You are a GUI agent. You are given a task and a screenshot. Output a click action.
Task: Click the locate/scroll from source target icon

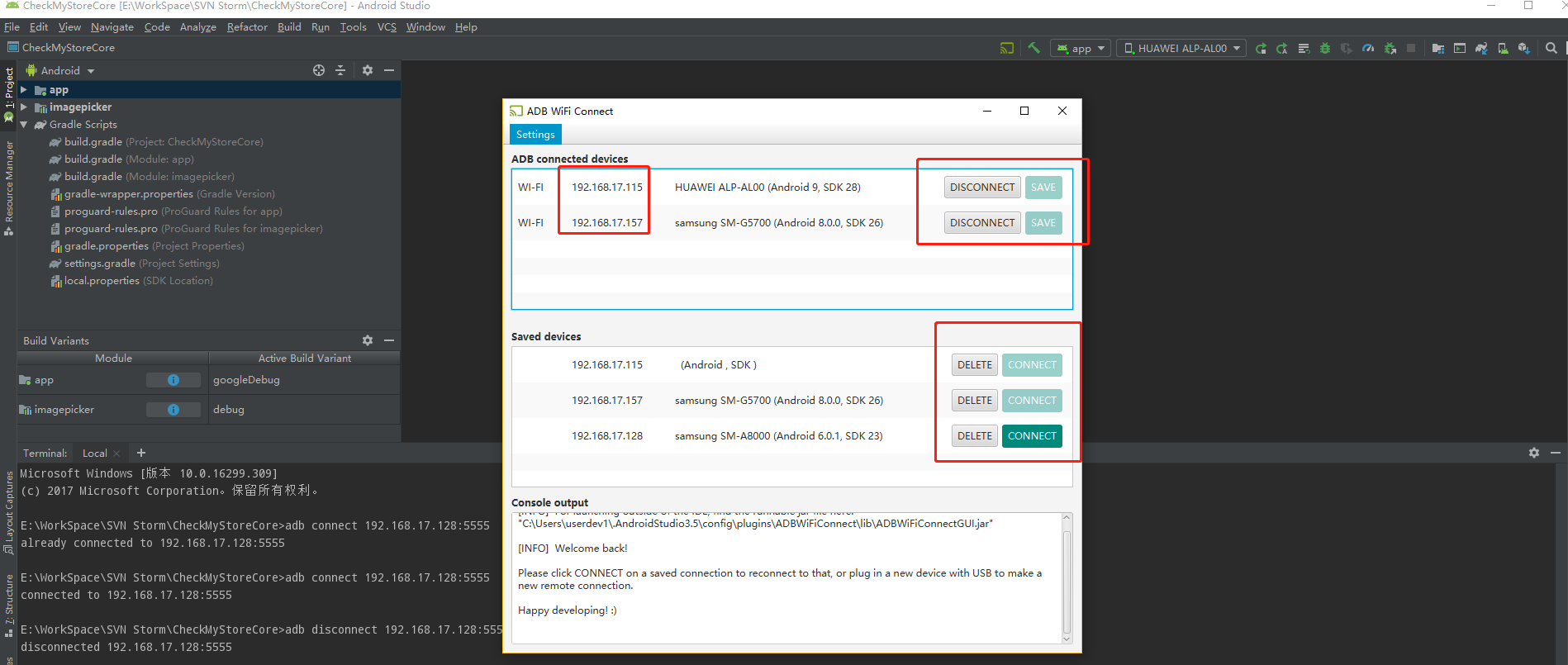pyautogui.click(x=319, y=71)
